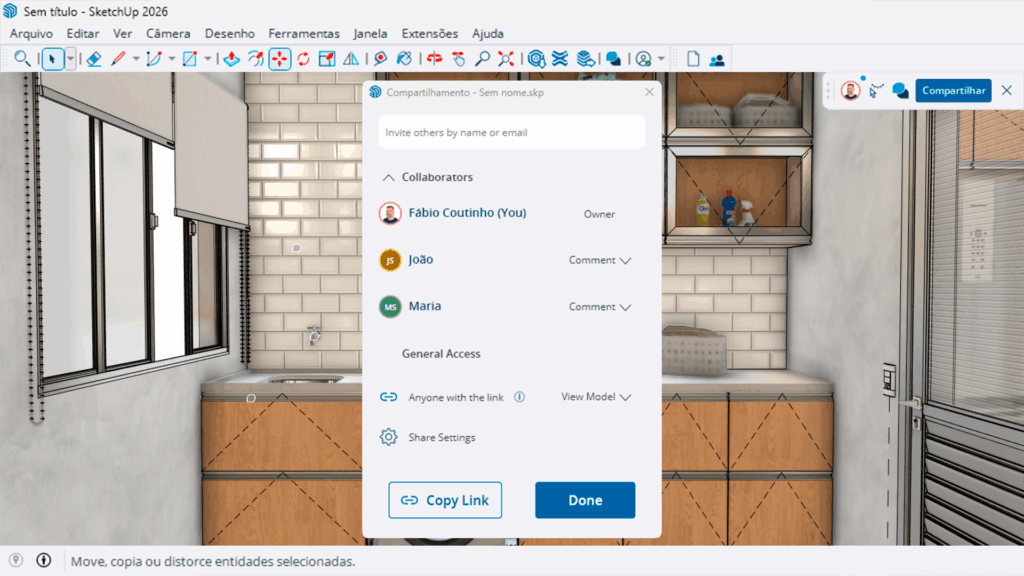The width and height of the screenshot is (1024, 576).
Task: Click the Copy Link button
Action: point(445,500)
